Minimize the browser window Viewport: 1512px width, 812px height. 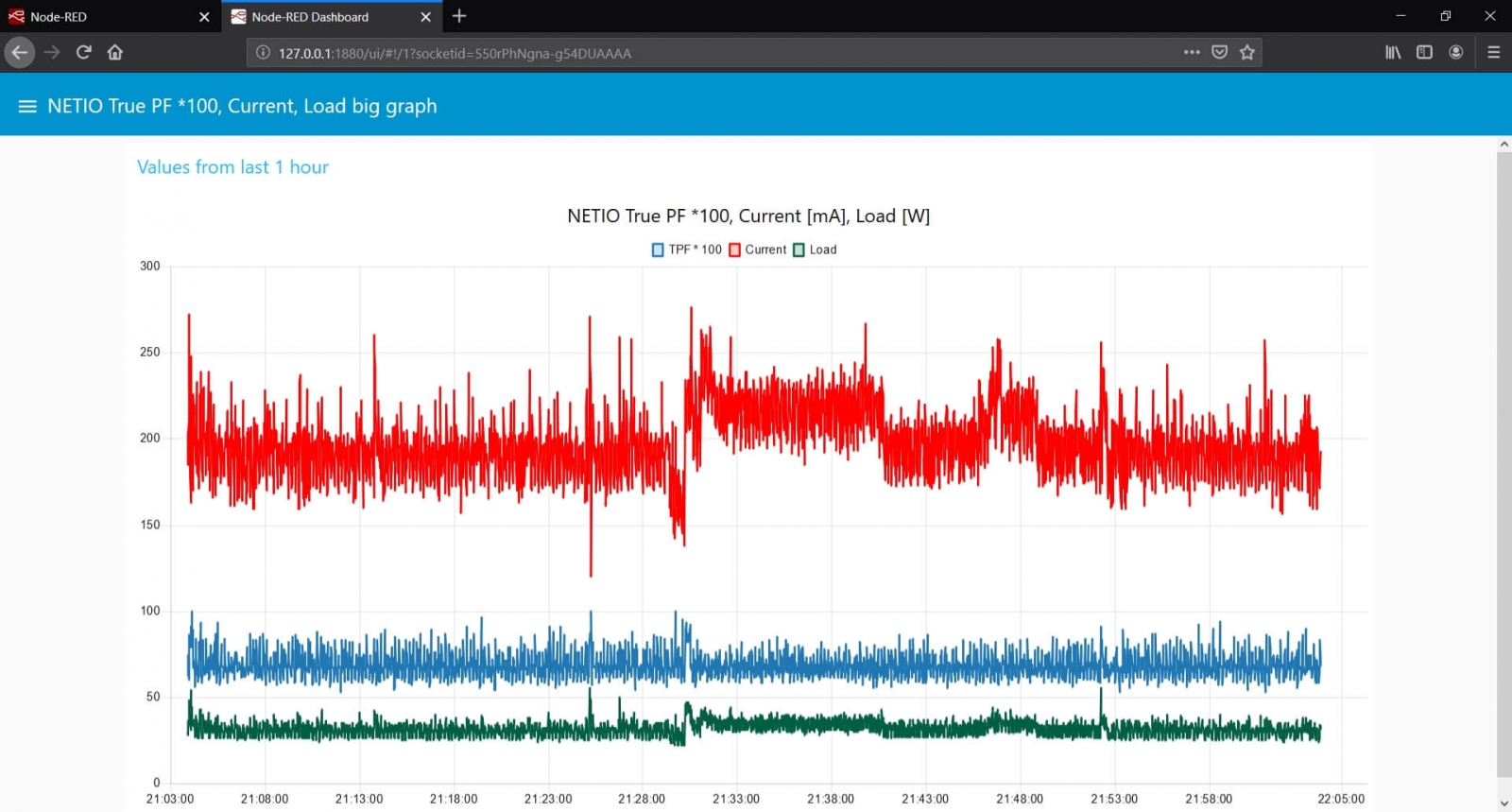pyautogui.click(x=1400, y=16)
